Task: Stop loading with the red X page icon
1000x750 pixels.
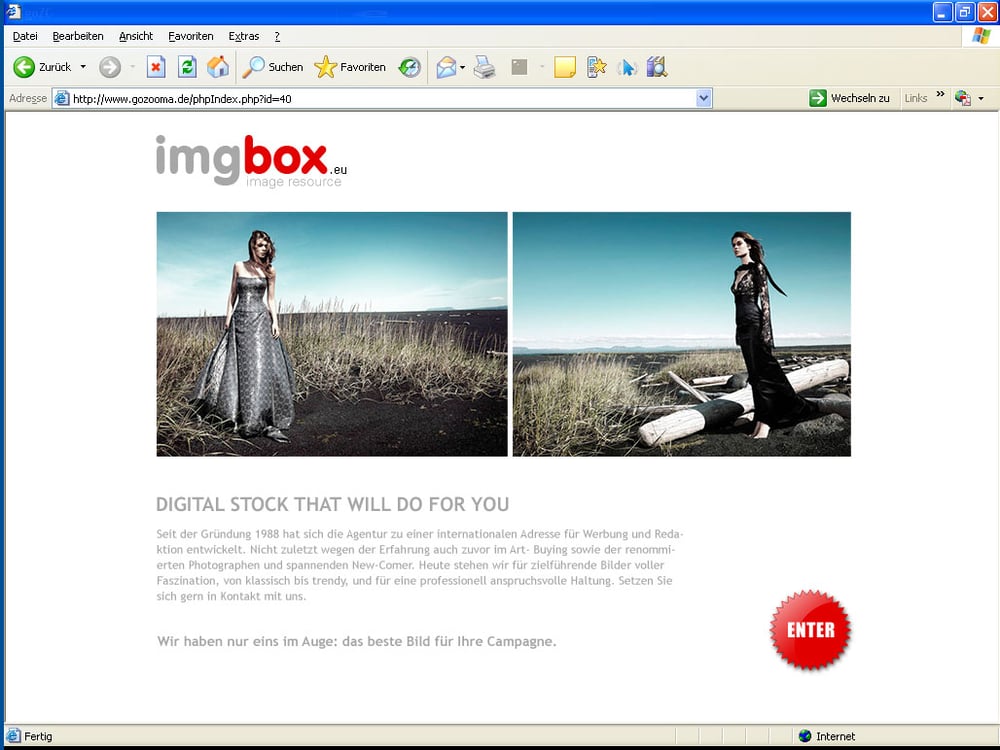Action: point(156,67)
